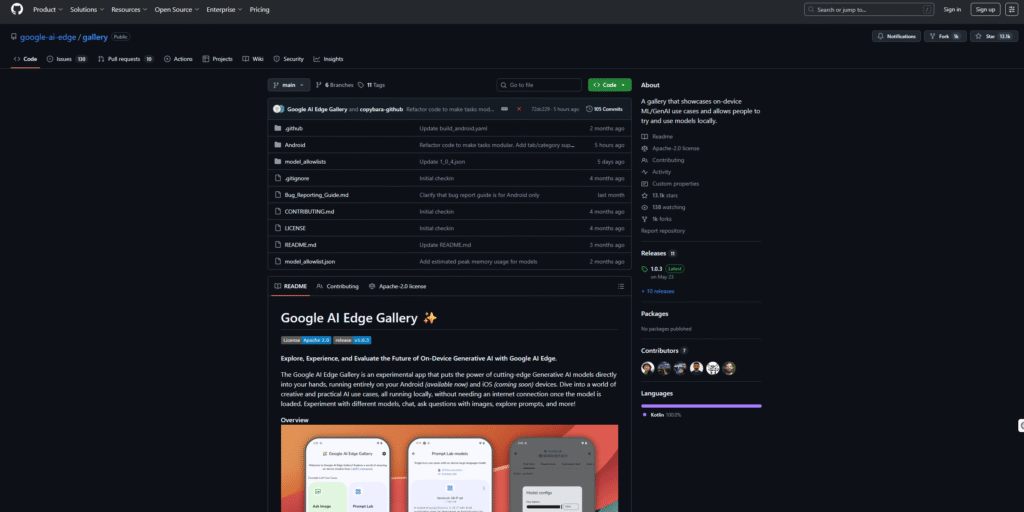Click the release tag icon next to 1.0.3

(645, 268)
